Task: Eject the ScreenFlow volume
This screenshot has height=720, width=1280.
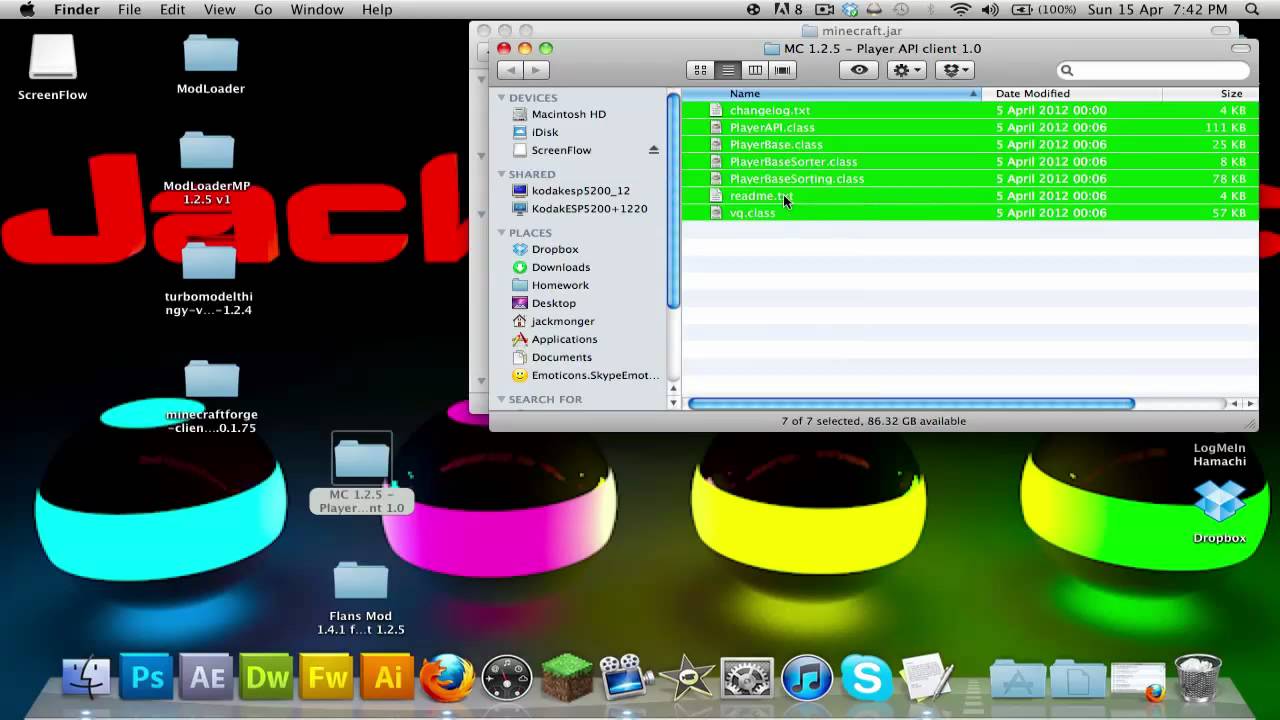Action: tap(654, 150)
